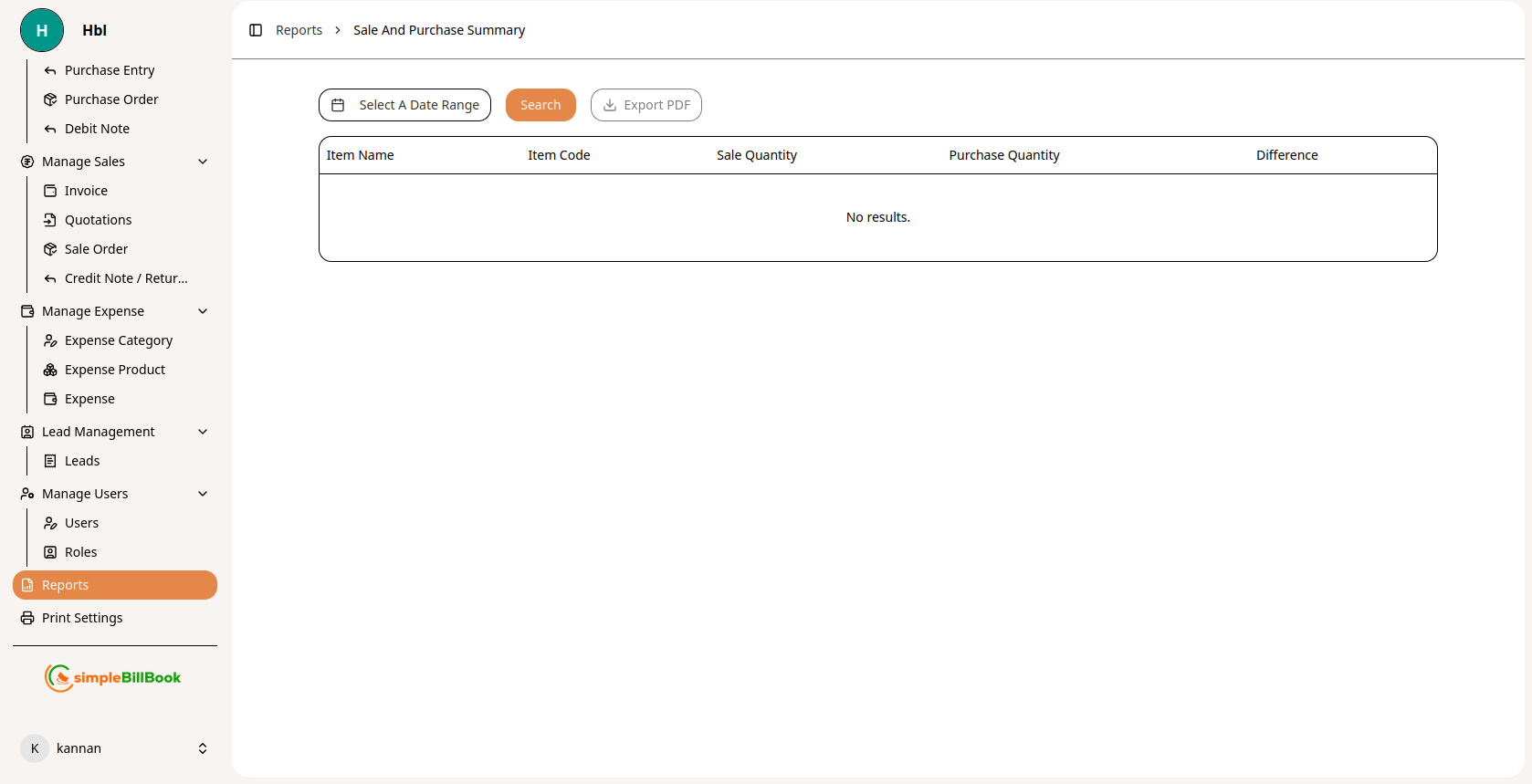The image size is (1532, 784).
Task: Collapse the Manage Users section
Action: 203,494
